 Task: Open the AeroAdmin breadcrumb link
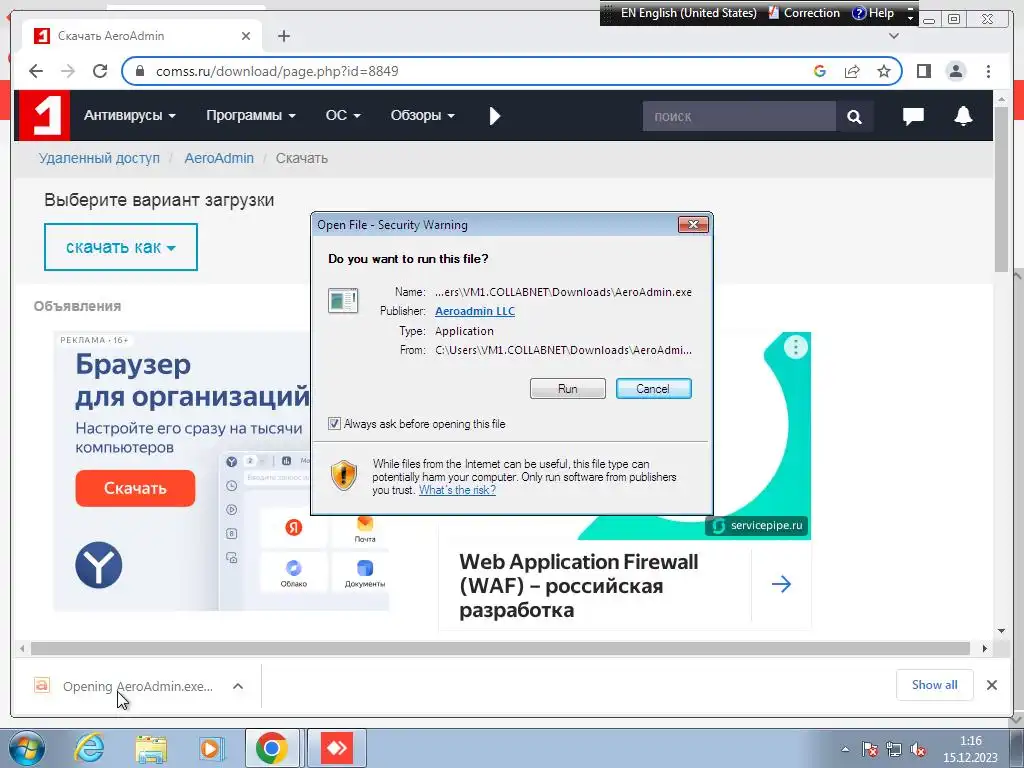click(x=219, y=158)
